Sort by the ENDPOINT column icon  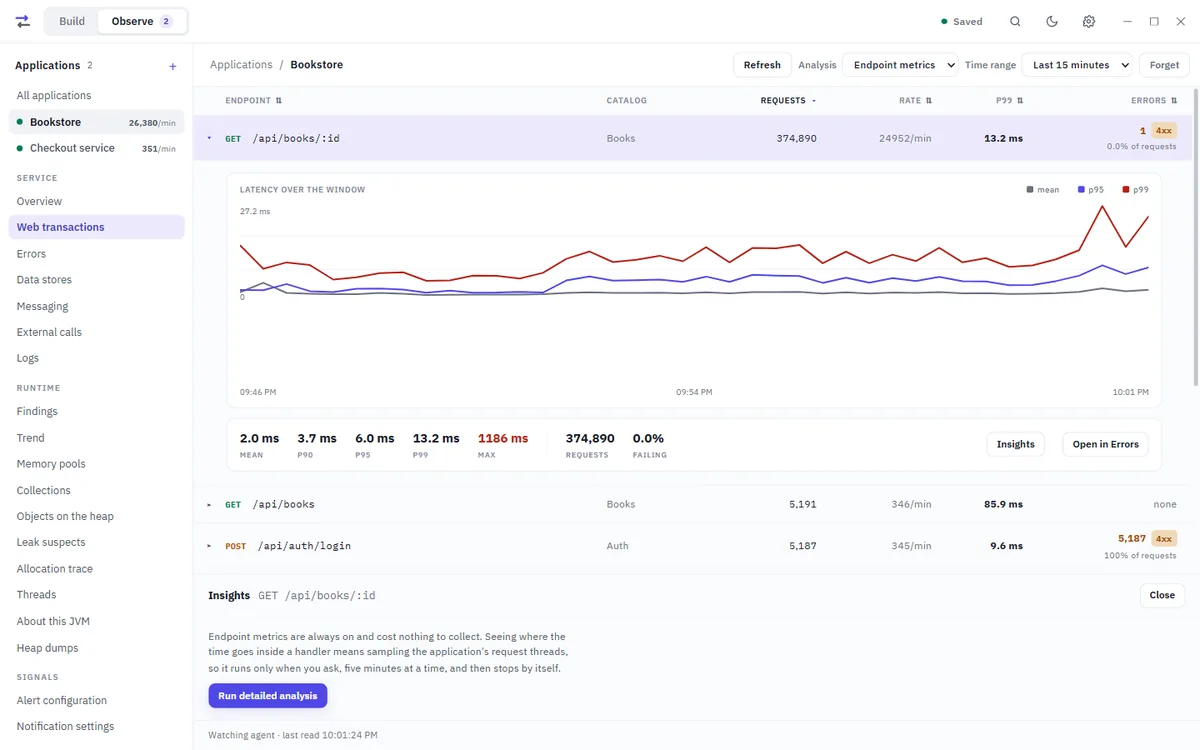[279, 100]
